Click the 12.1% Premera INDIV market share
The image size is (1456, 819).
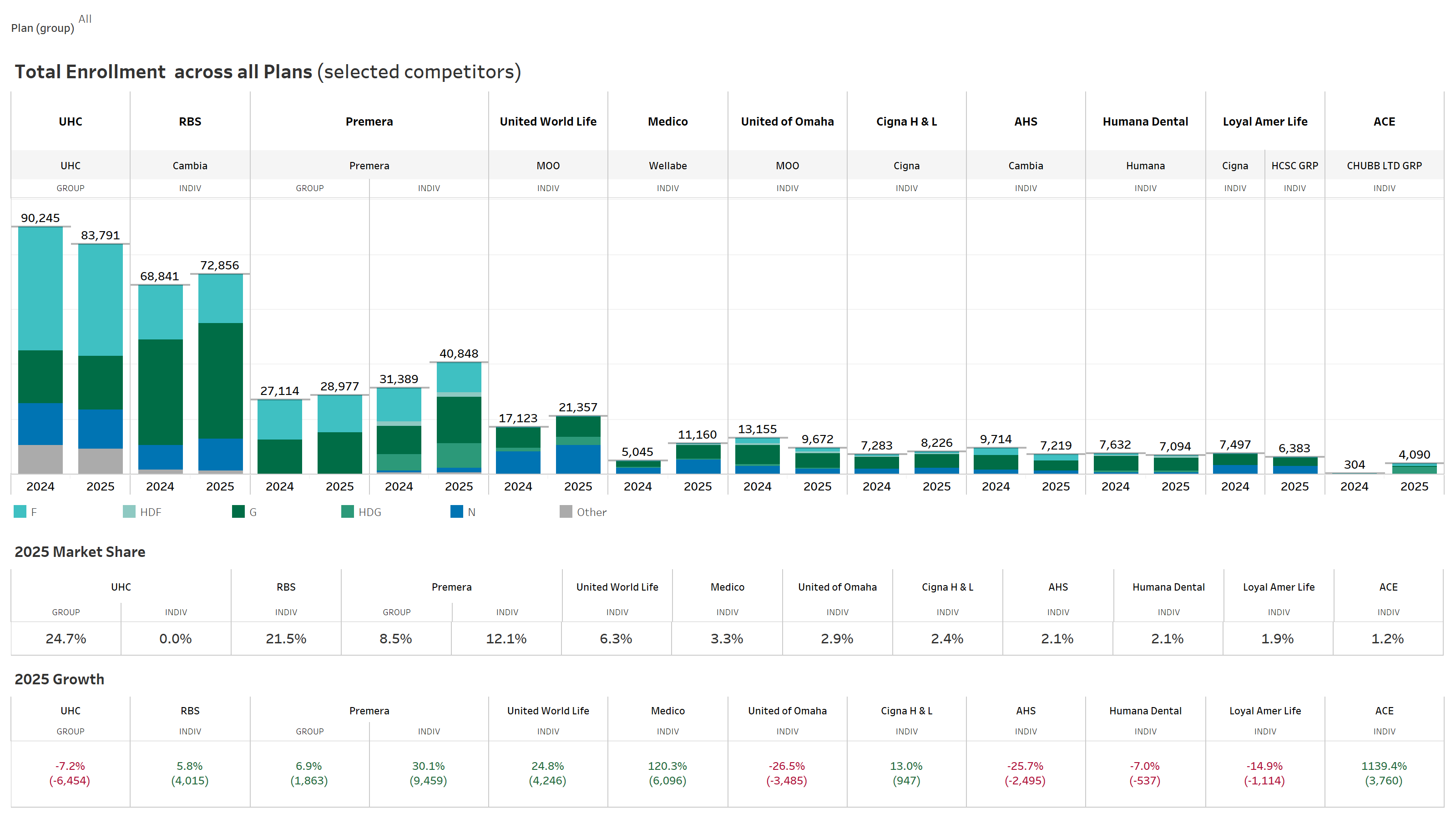pos(506,639)
